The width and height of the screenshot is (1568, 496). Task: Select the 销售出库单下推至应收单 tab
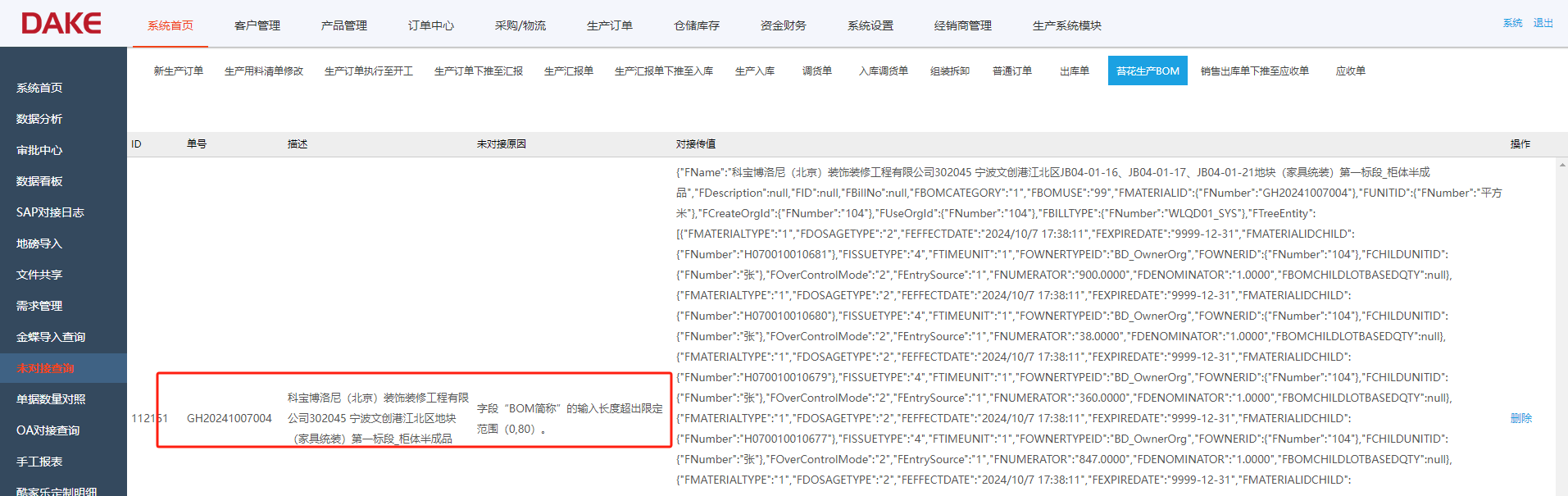[x=1254, y=71]
